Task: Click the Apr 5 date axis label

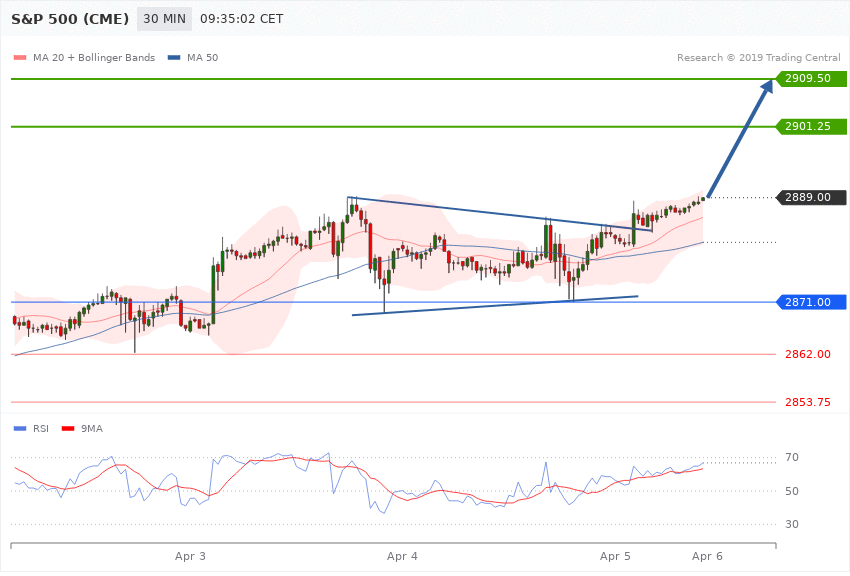Action: pyautogui.click(x=615, y=556)
